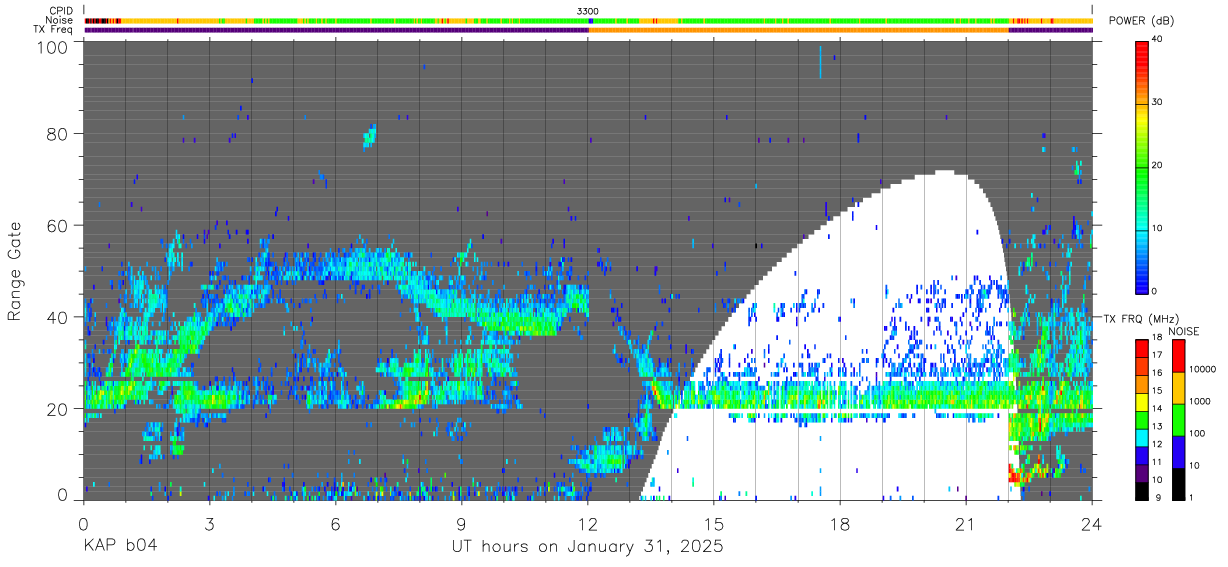This screenshot has height=567, width=1228.
Task: Click the 21 tick on the UT hours axis
Action: click(966, 522)
